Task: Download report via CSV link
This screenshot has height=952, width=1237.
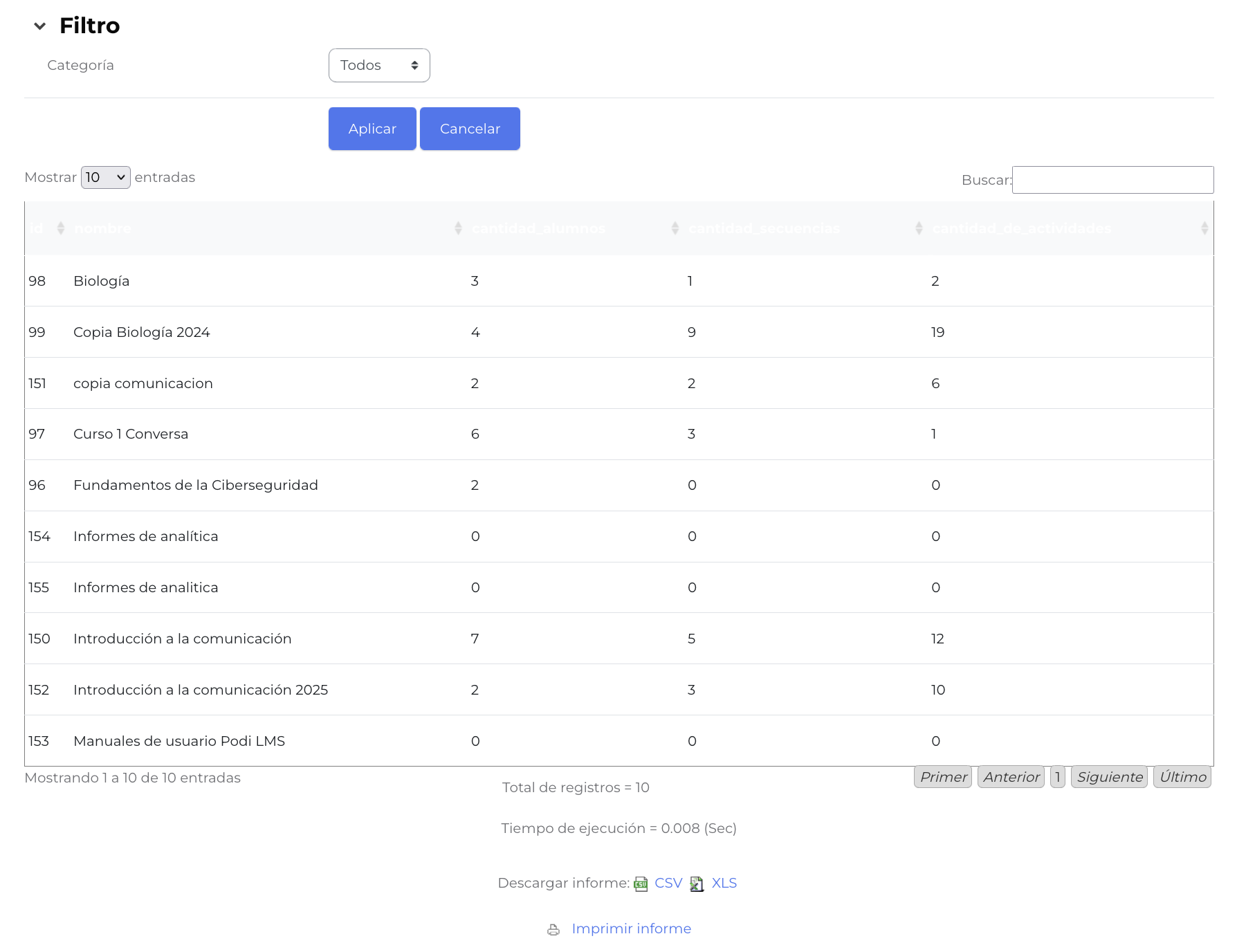Action: [668, 884]
